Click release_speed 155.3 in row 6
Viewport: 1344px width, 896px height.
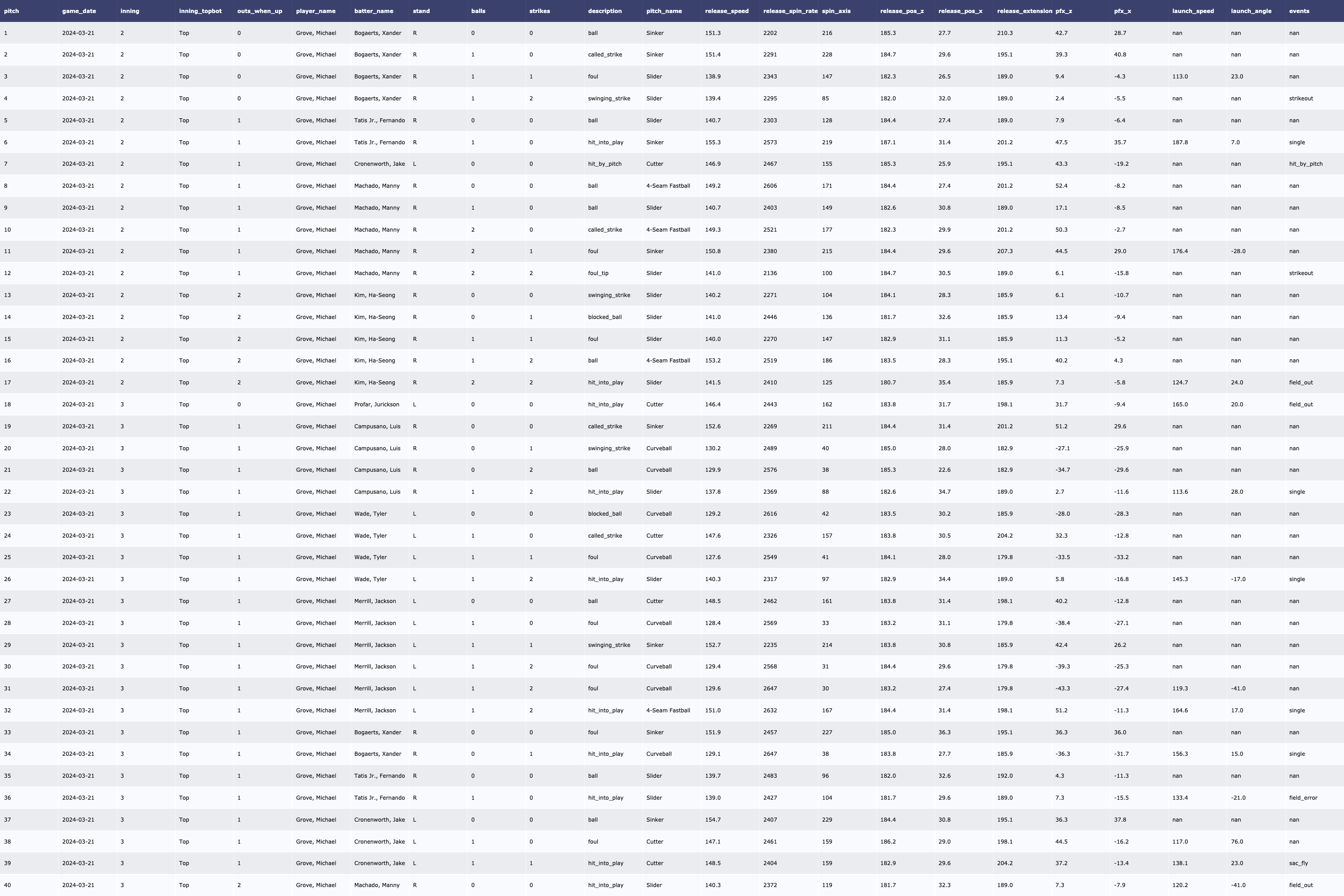click(x=713, y=142)
